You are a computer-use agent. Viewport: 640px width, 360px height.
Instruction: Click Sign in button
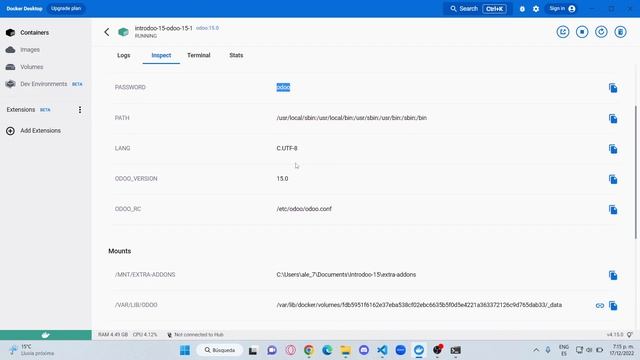tap(562, 9)
